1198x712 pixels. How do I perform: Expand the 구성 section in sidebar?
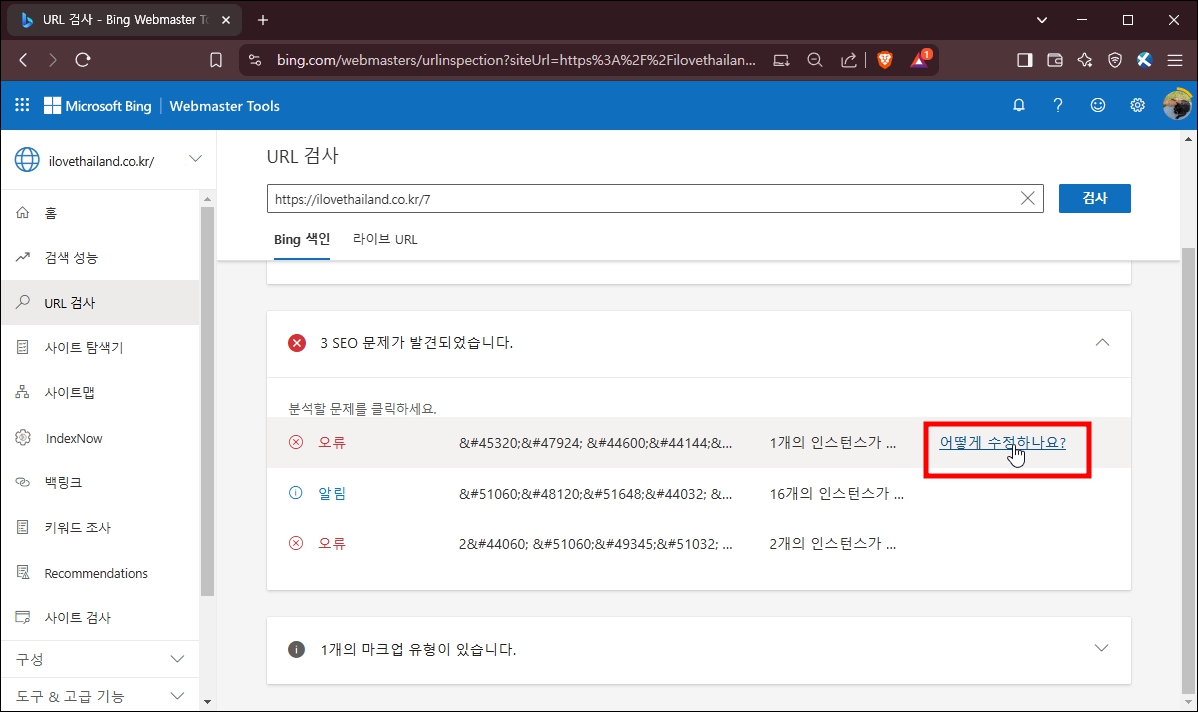tap(100, 659)
